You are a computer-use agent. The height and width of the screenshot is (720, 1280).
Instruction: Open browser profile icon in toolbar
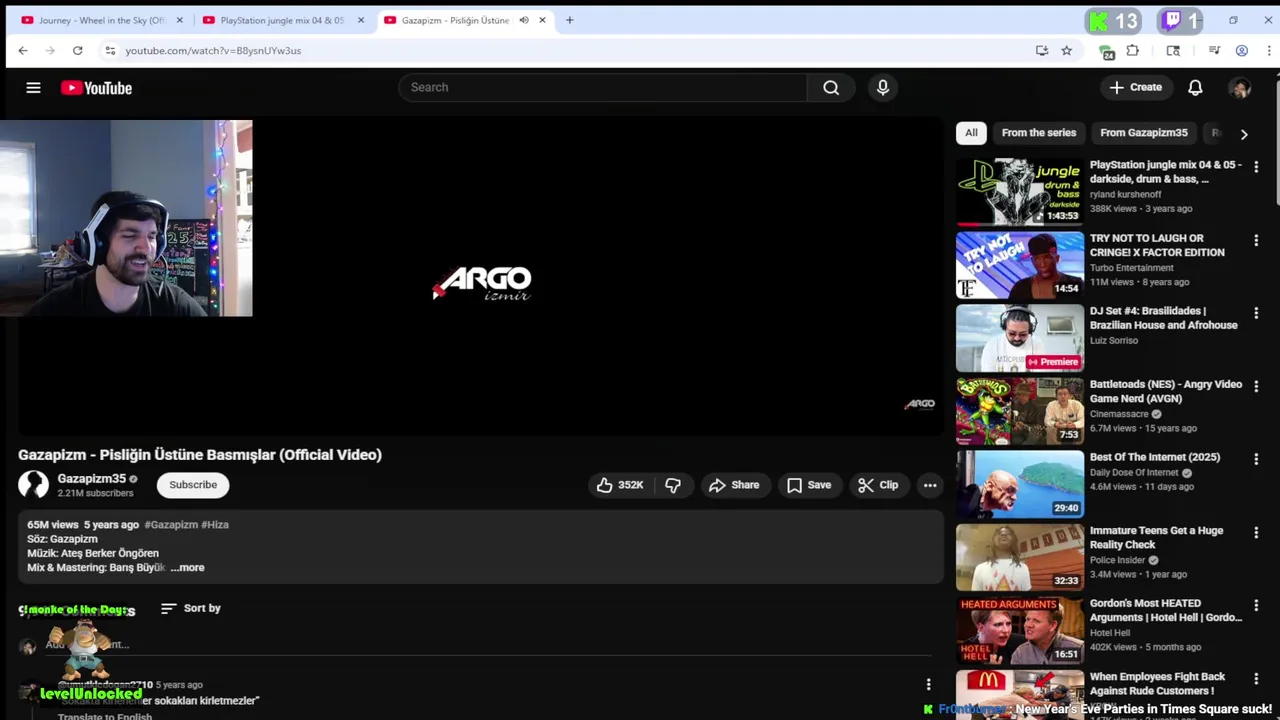(1242, 50)
